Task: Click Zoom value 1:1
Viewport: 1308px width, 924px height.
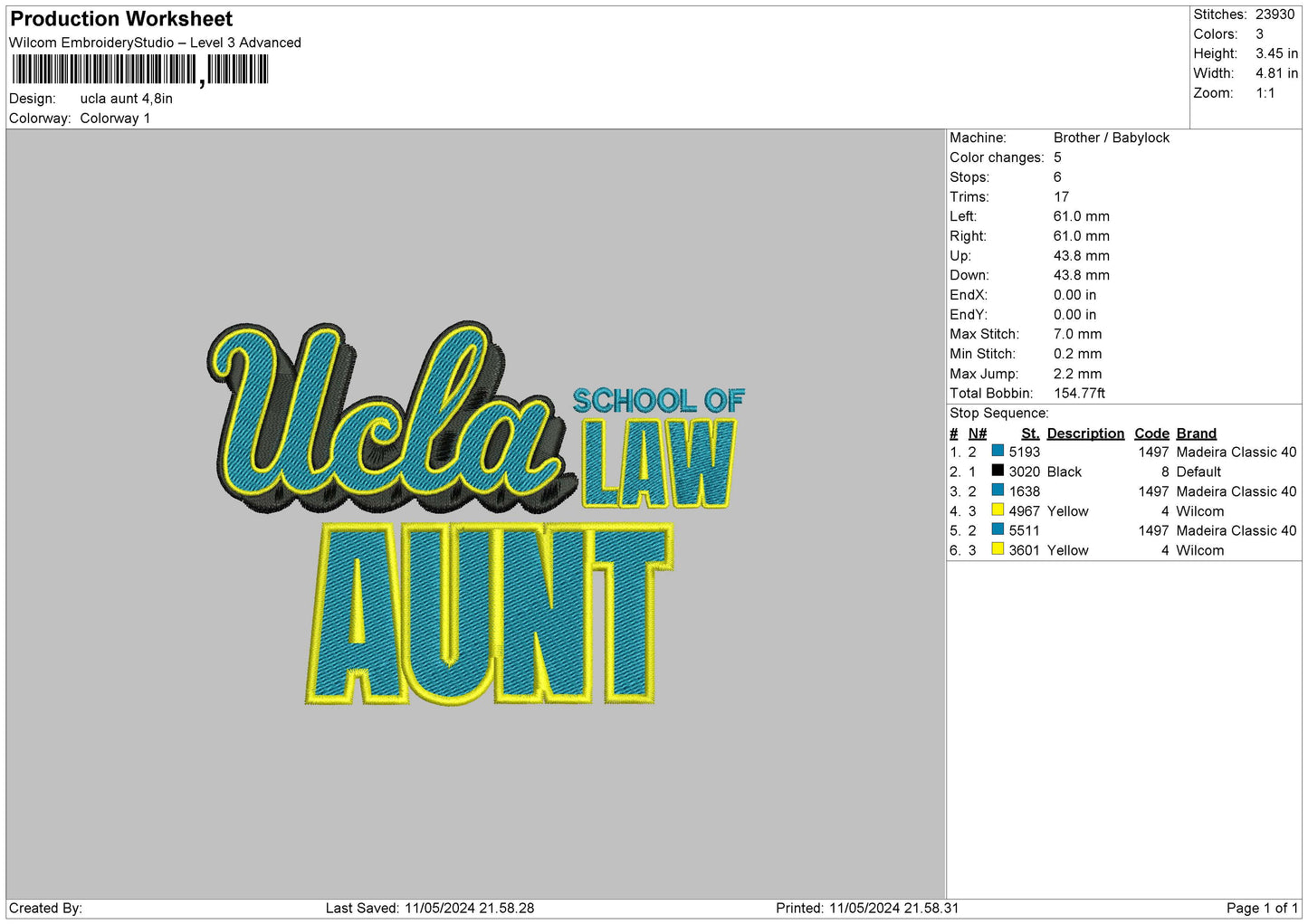Action: tap(1265, 93)
